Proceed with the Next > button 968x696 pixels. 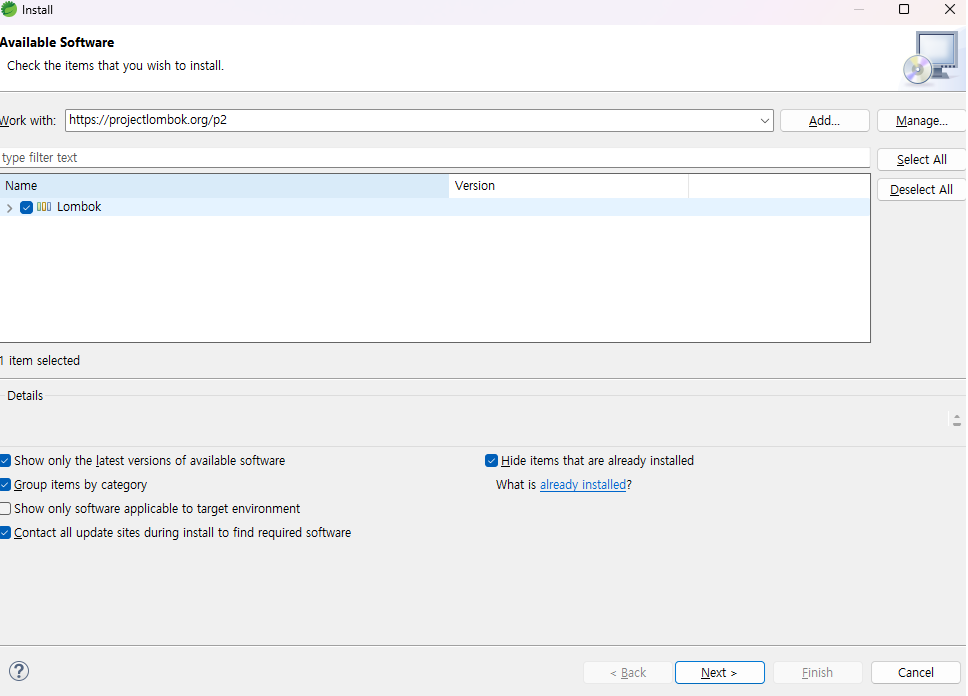pos(720,673)
